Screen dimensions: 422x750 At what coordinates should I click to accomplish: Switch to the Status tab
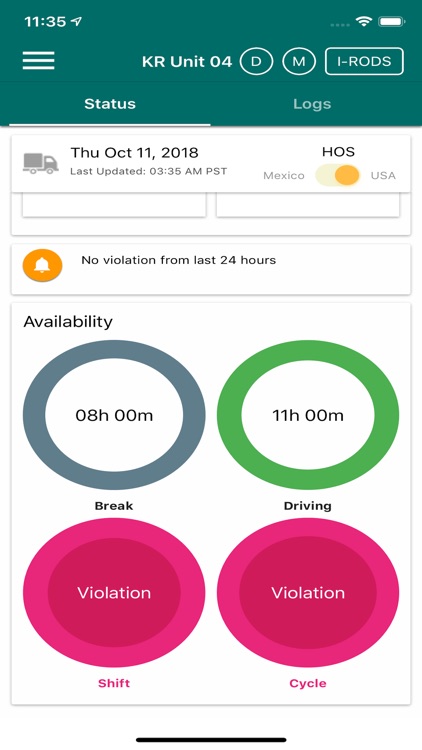click(110, 104)
